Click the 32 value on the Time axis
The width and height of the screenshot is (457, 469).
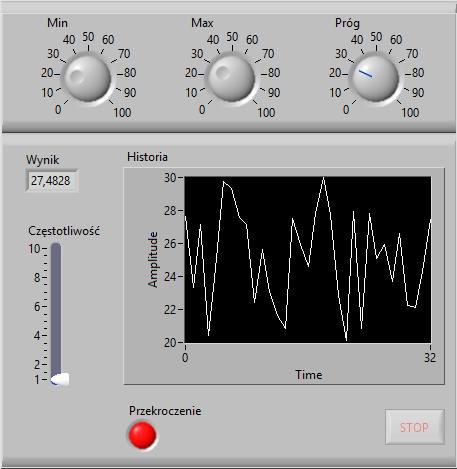pos(430,358)
